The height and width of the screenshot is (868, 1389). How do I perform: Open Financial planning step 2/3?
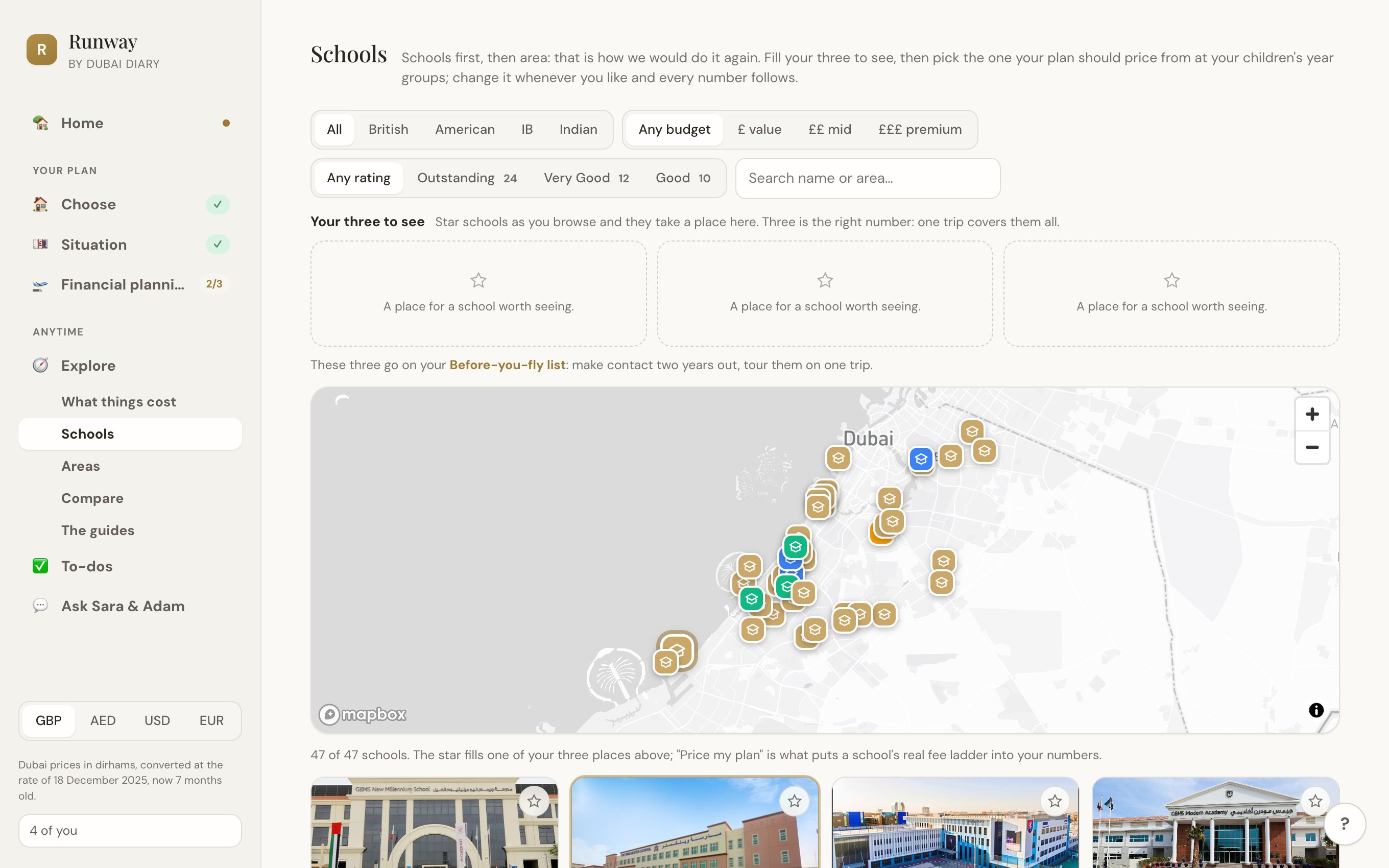pyautogui.click(x=130, y=284)
